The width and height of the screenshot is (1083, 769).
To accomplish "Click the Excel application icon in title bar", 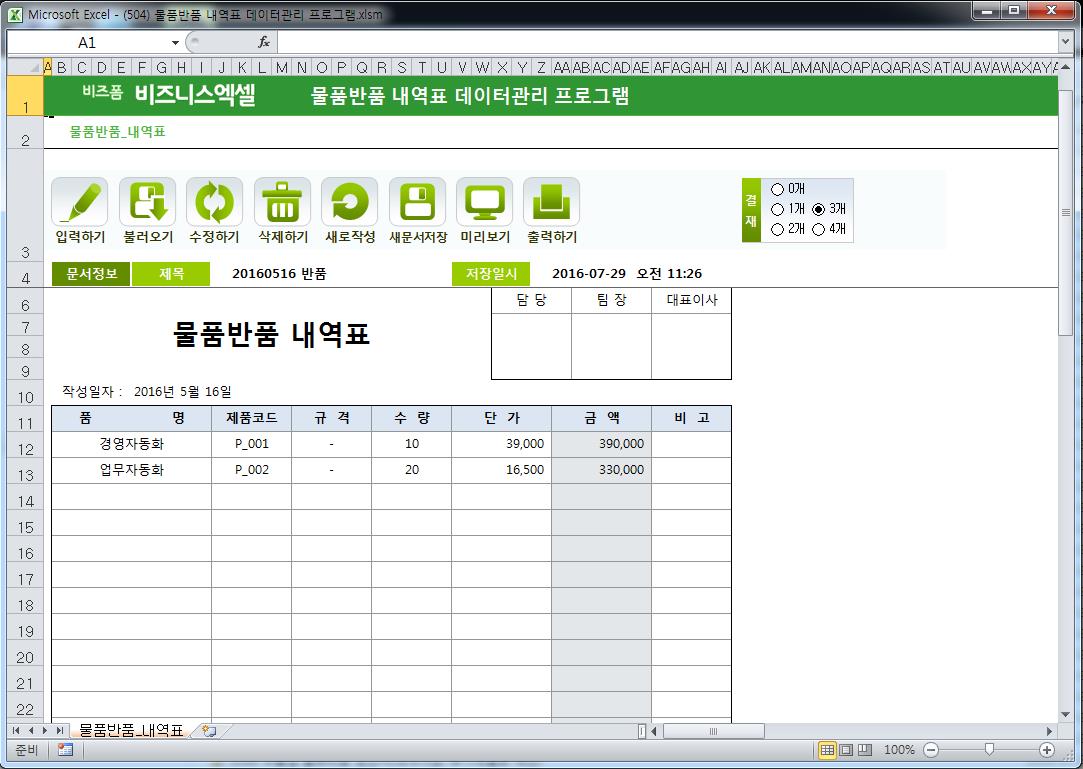I will 15,14.
